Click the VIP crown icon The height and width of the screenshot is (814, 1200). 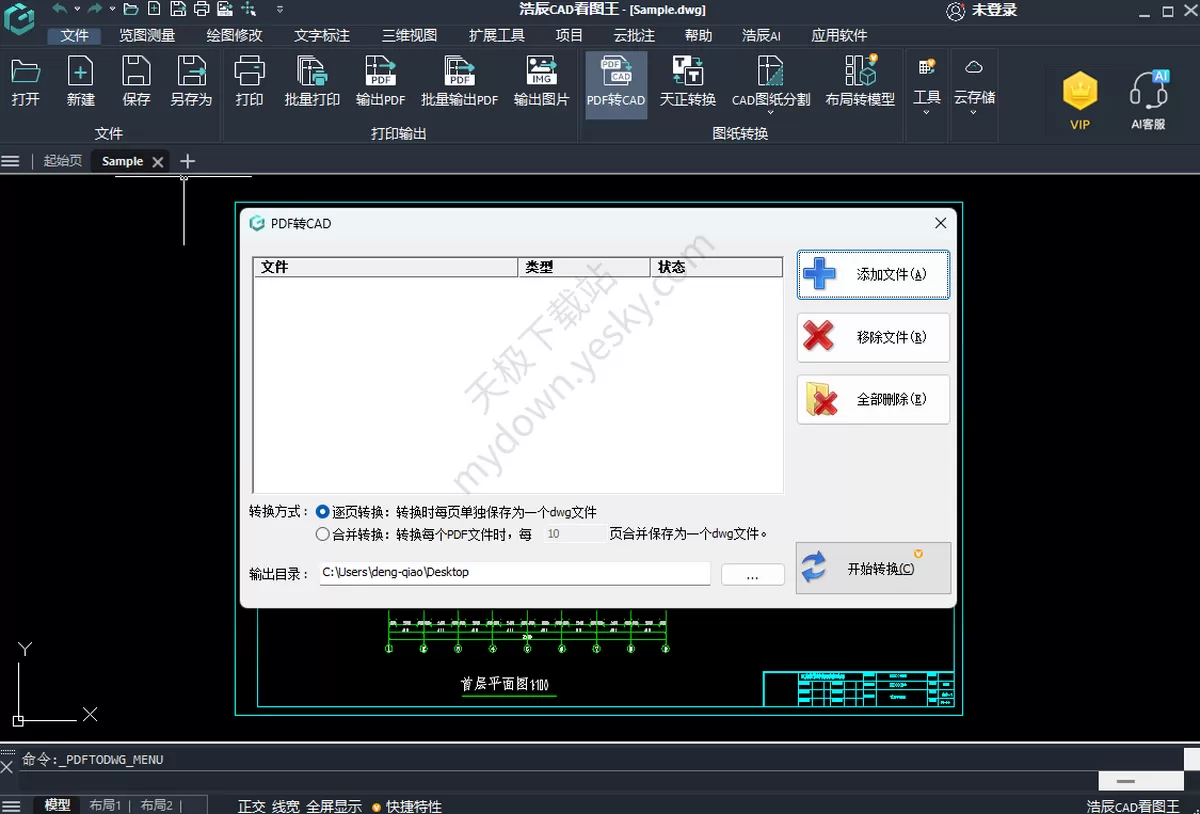tap(1080, 100)
